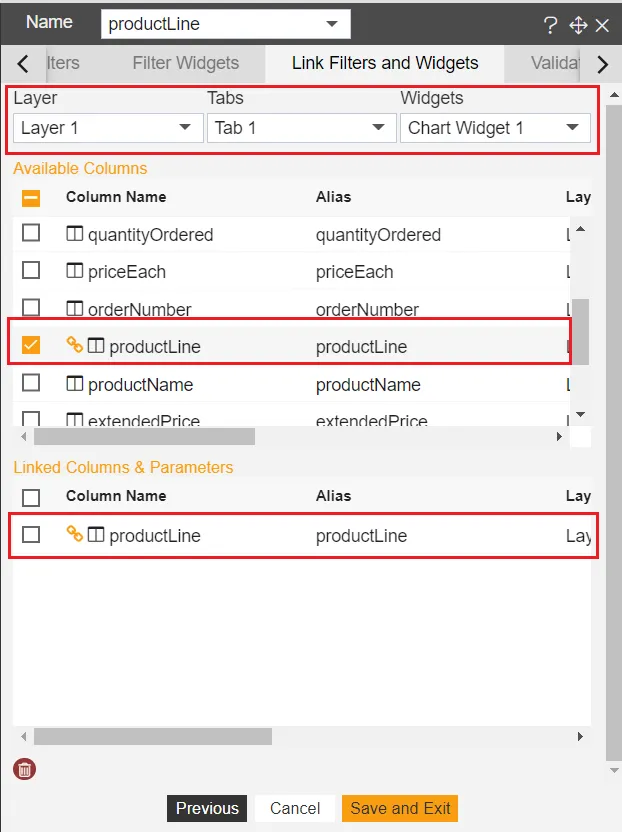Click the Save and Exit button
The height and width of the screenshot is (832, 622).
[400, 808]
